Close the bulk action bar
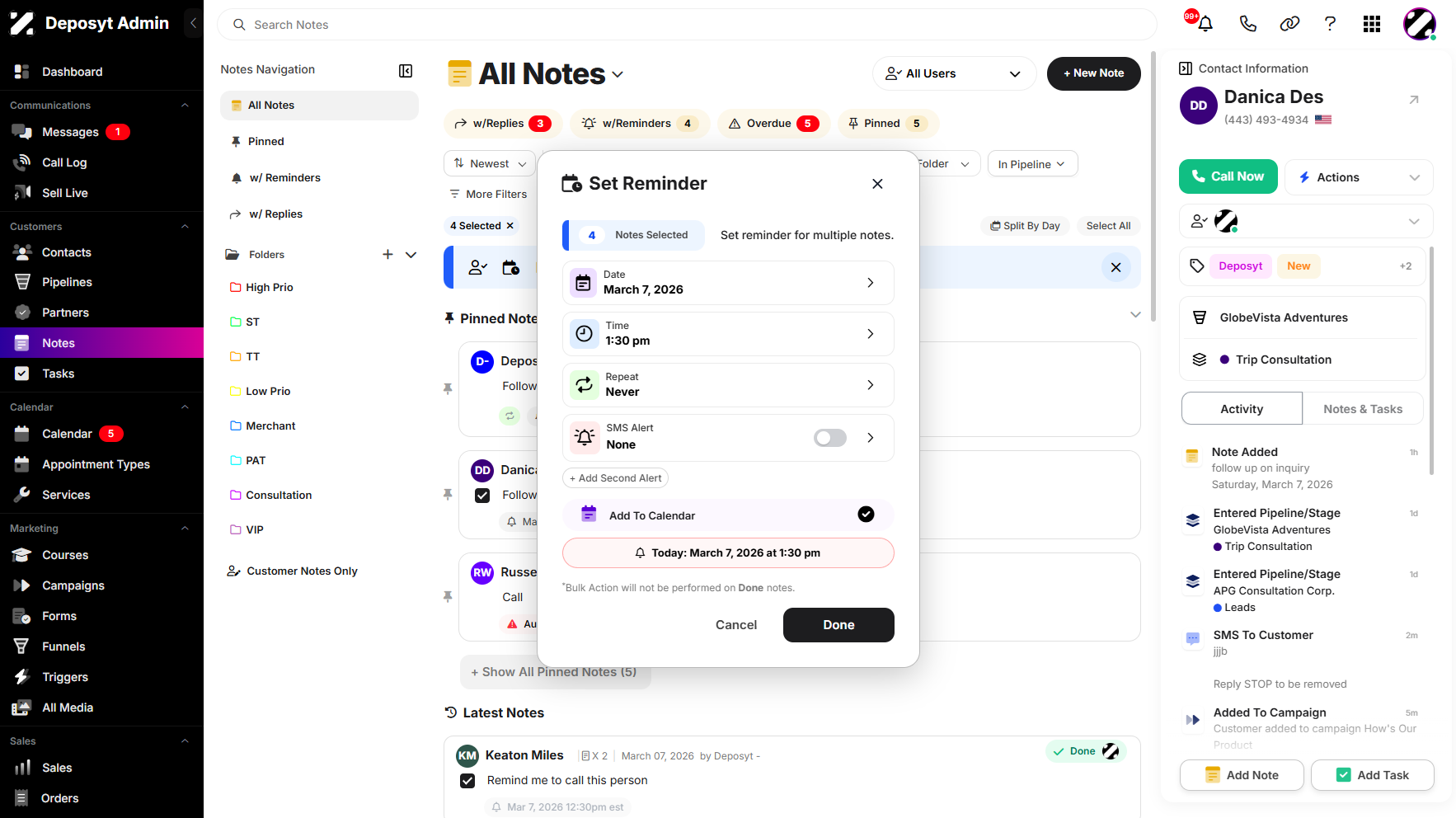The height and width of the screenshot is (818, 1456). [x=1115, y=267]
